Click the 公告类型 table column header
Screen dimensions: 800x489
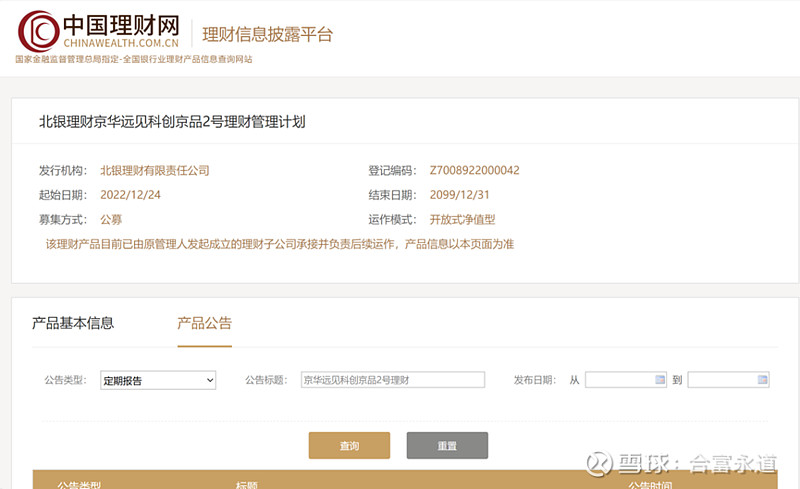(79, 484)
